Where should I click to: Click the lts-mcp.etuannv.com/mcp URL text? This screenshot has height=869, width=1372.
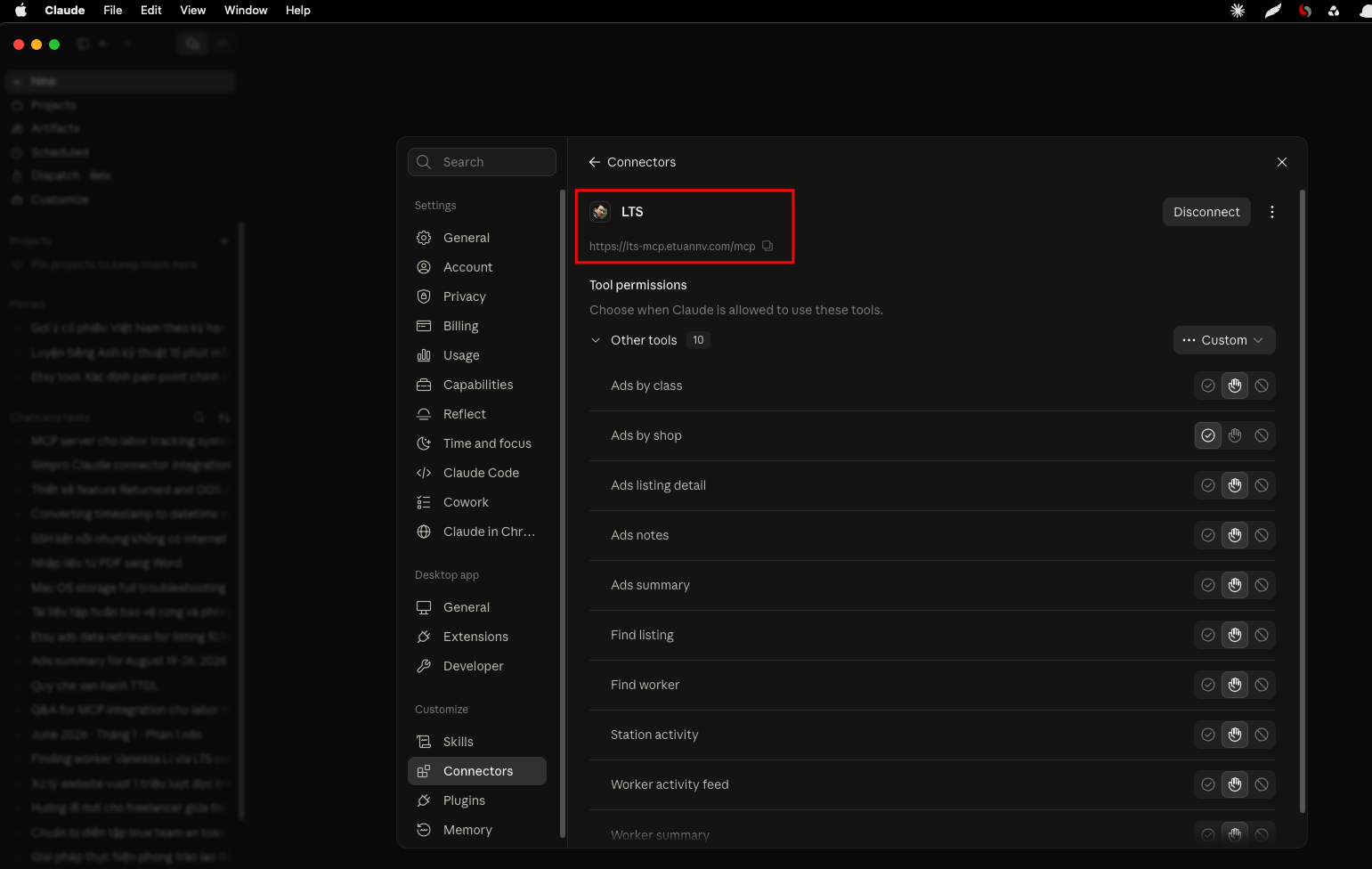(672, 247)
